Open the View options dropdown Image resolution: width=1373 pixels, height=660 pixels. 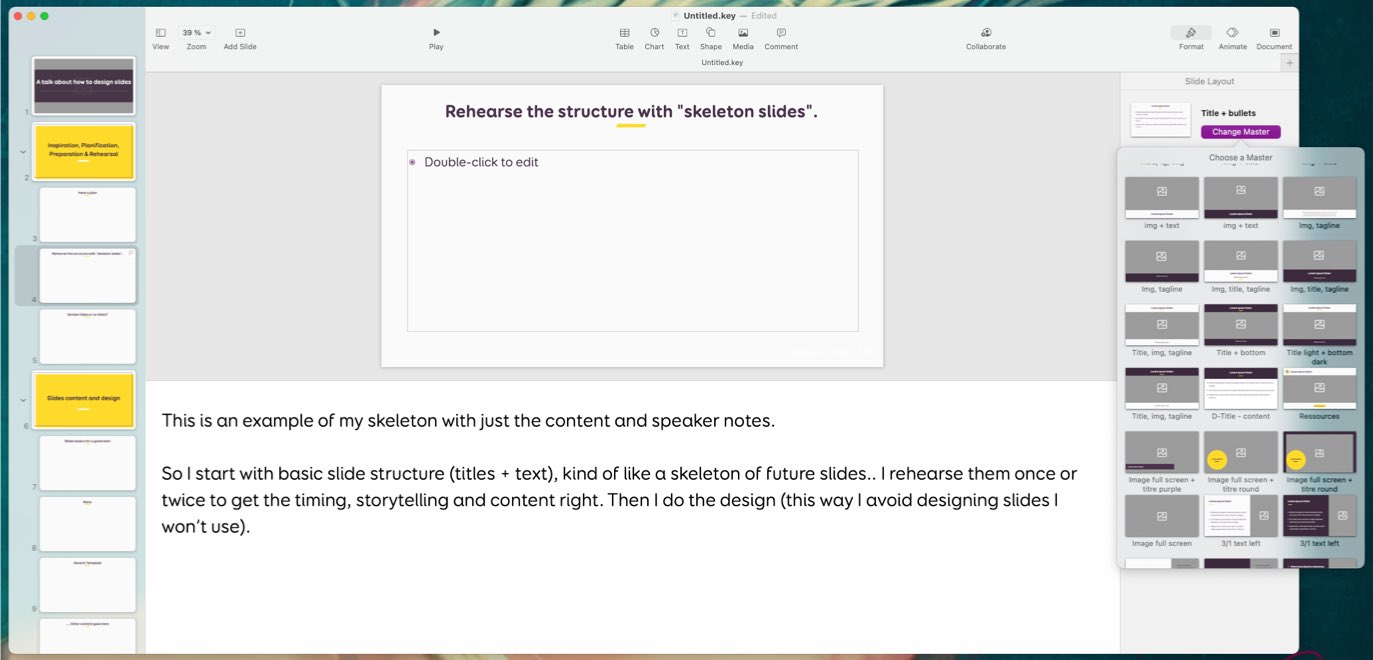coord(160,33)
